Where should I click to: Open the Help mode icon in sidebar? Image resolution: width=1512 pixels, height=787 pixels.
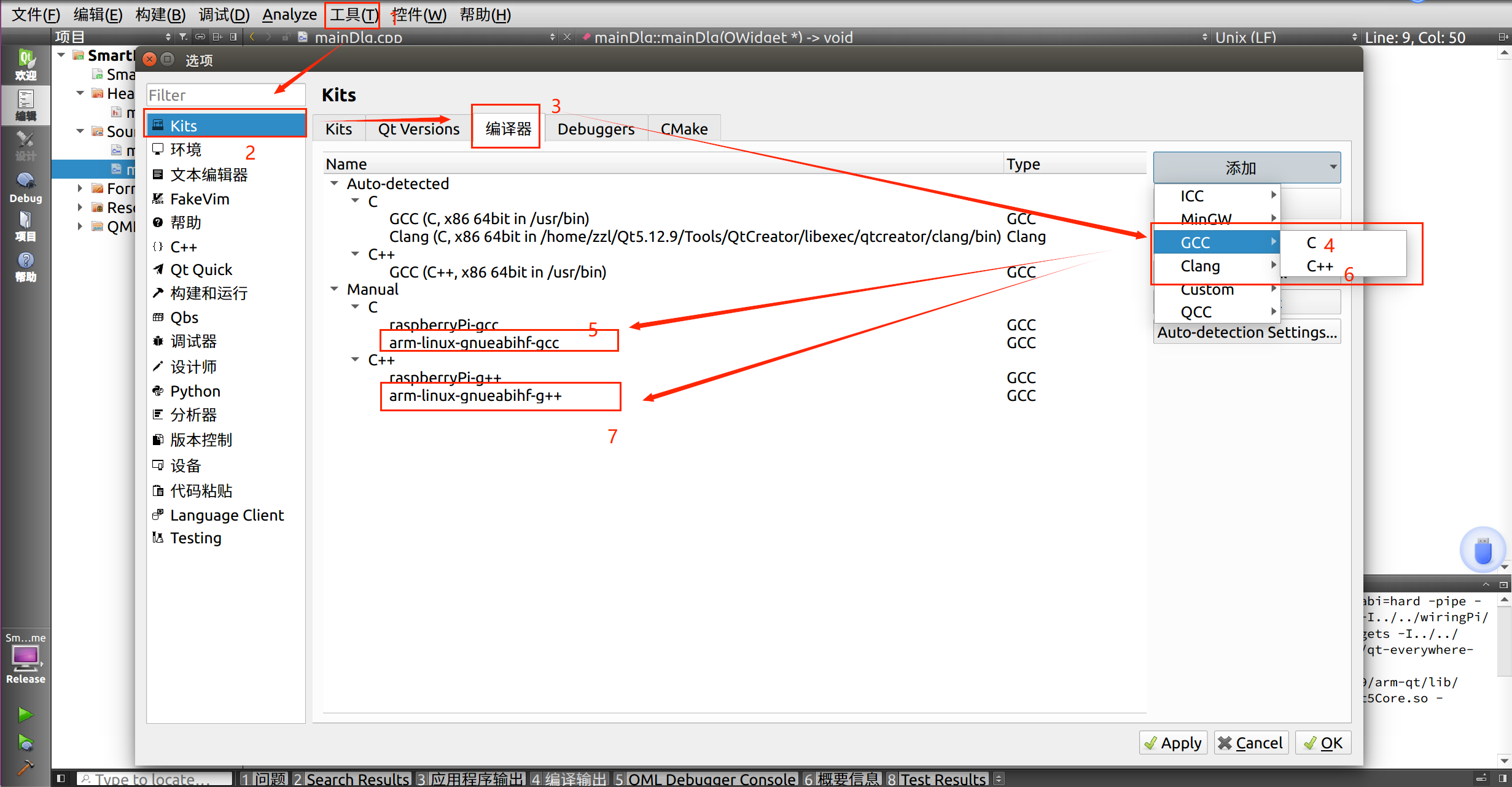(x=25, y=266)
